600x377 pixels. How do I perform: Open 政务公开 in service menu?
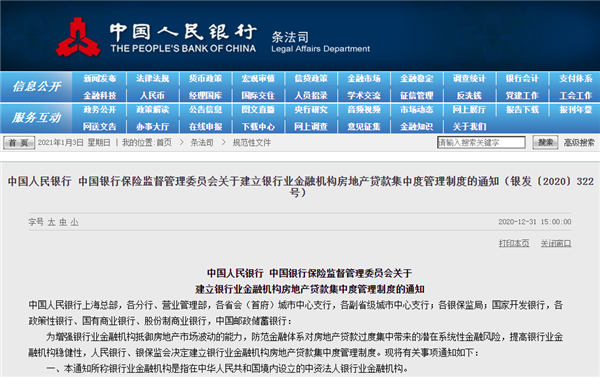coord(99,110)
